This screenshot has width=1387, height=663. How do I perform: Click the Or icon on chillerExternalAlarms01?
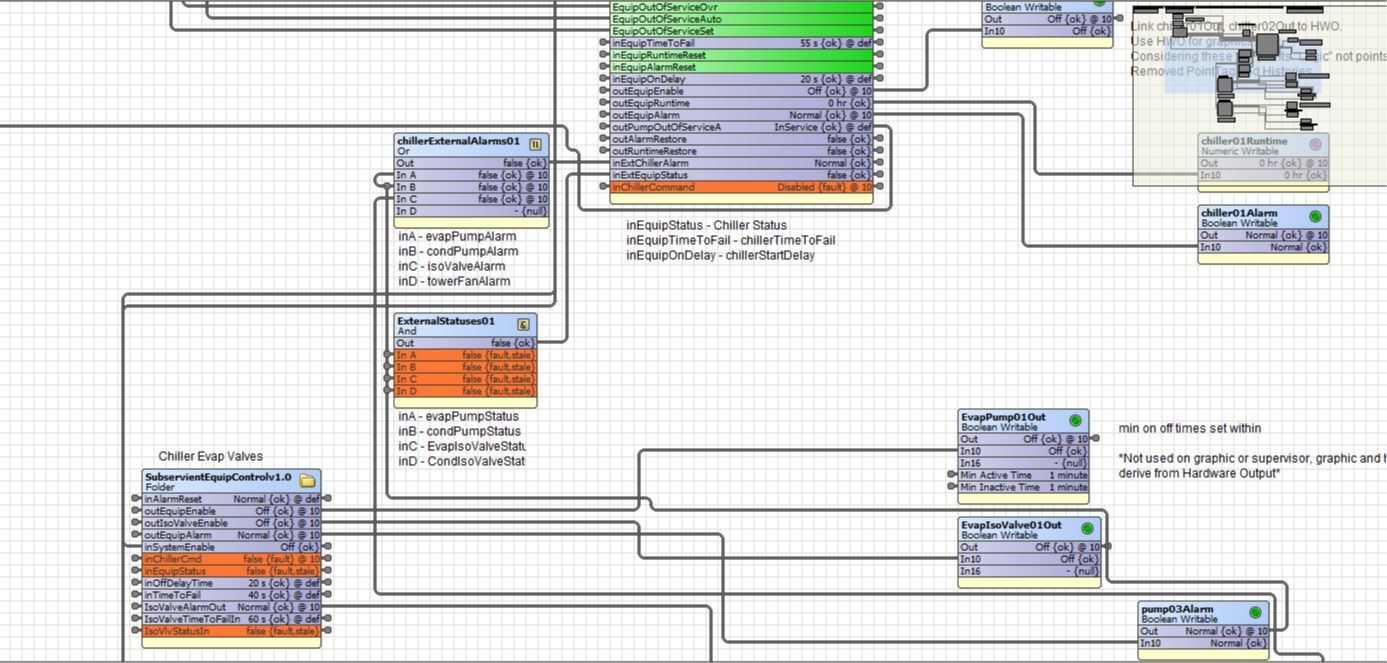[535, 143]
